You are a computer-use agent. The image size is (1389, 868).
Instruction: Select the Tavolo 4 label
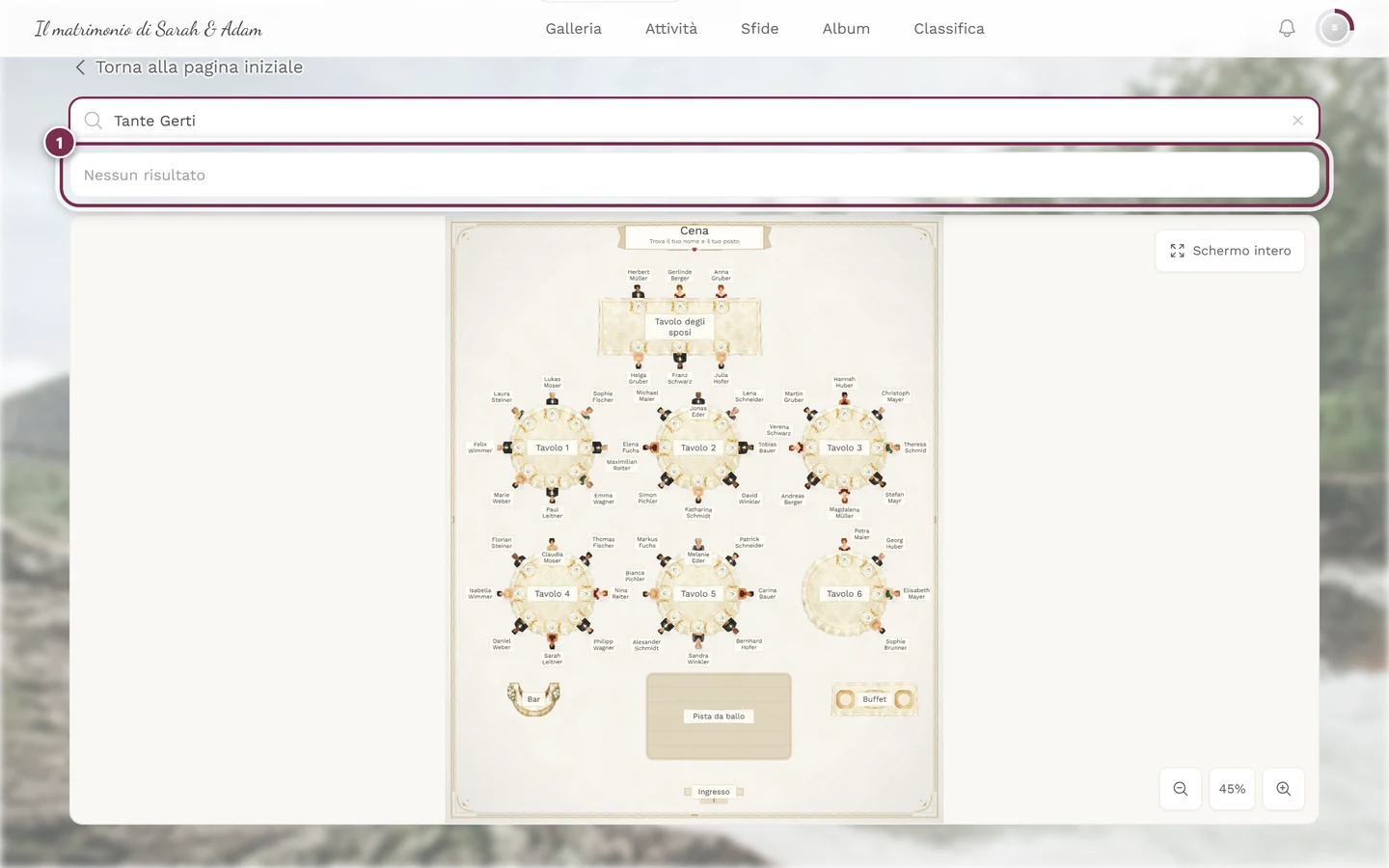click(552, 594)
